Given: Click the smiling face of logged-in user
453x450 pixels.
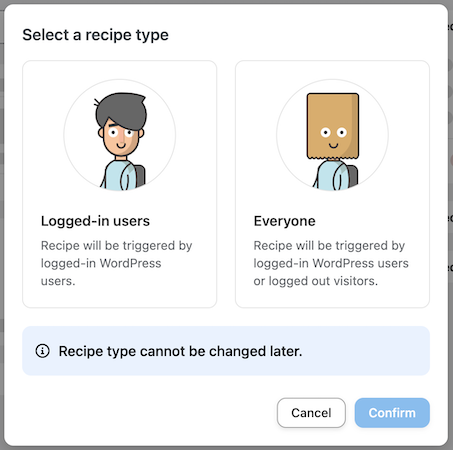Looking at the screenshot, I should tap(121, 138).
